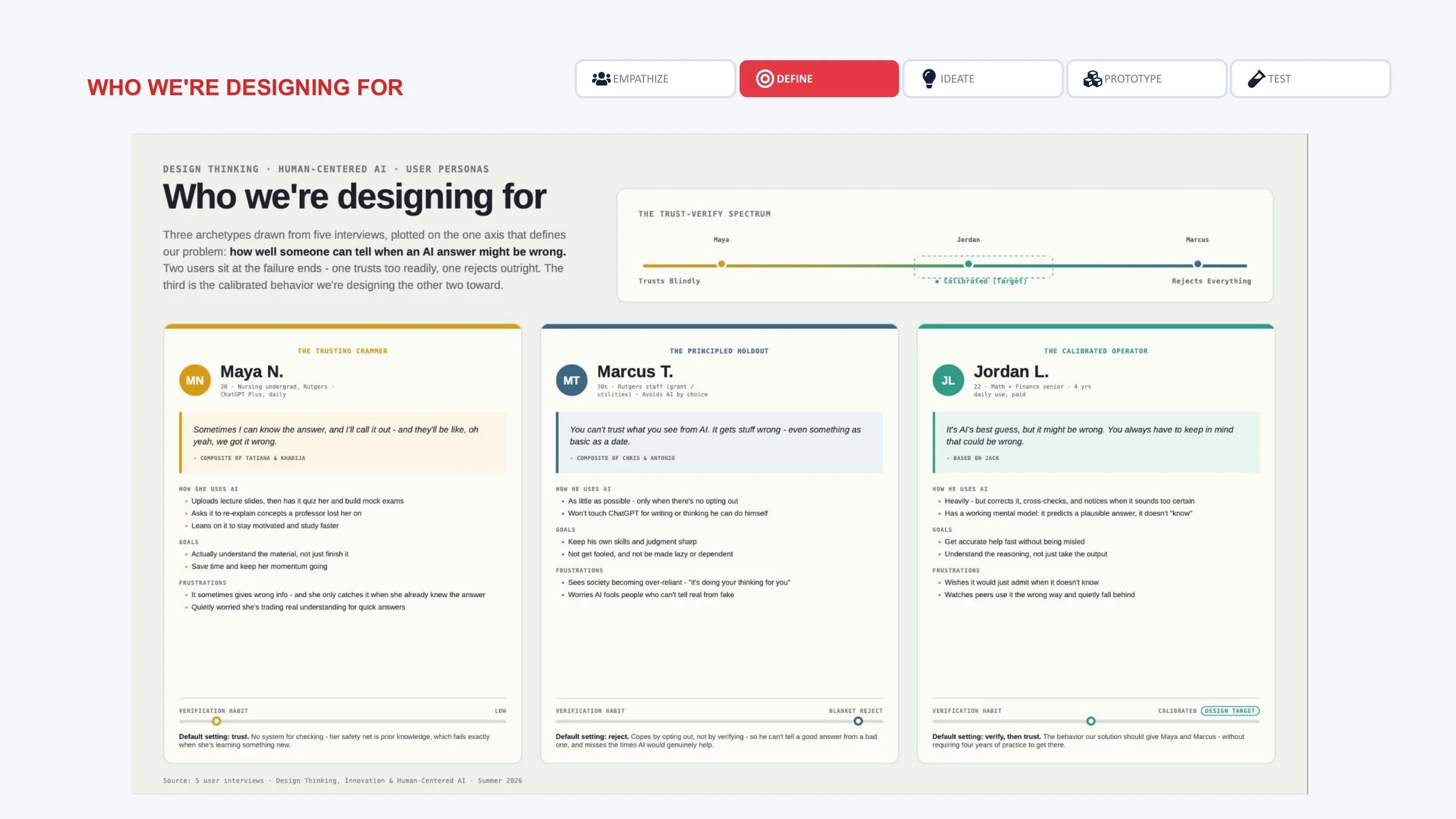Click the name 'Maya N.'
The width and height of the screenshot is (1456, 819).
coord(252,371)
